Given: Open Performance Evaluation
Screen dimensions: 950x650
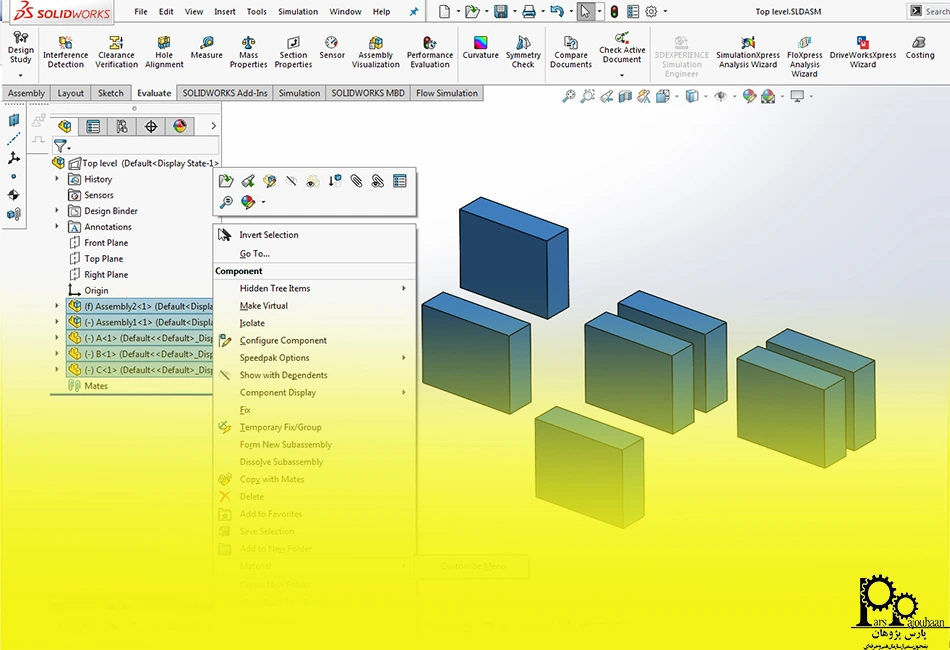Looking at the screenshot, I should [x=430, y=51].
